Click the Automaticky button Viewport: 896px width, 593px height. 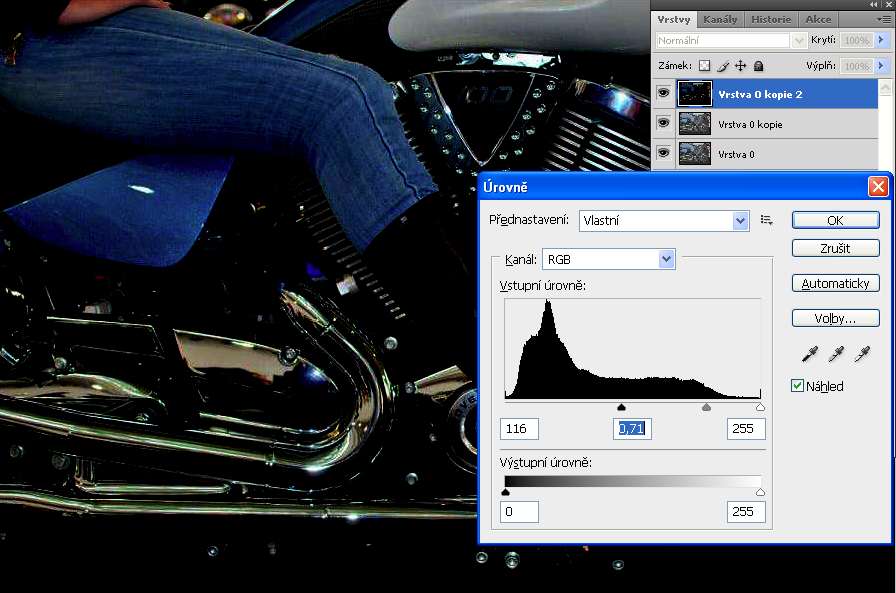[835, 284]
